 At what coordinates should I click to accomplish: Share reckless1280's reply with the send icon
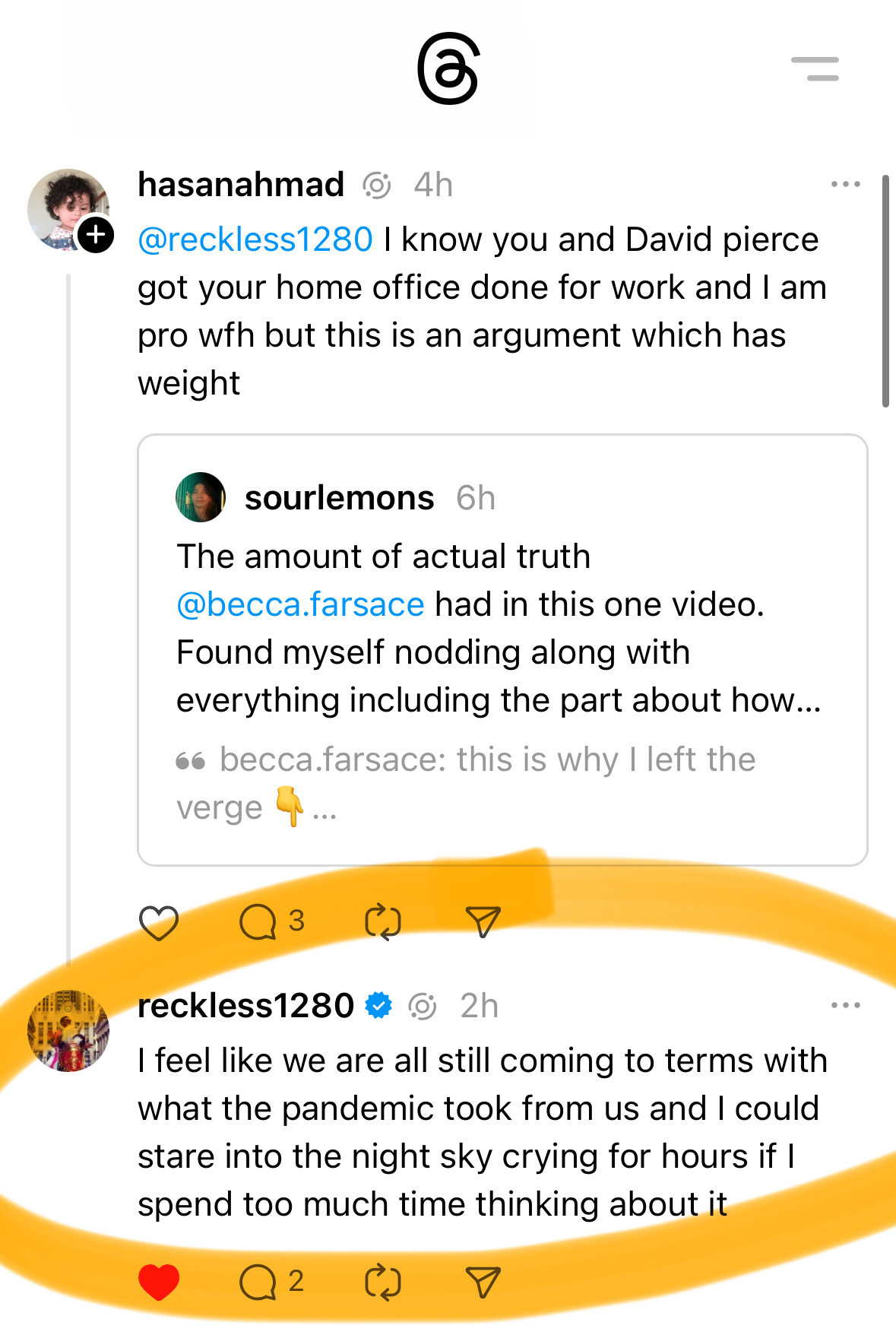pos(483,1282)
